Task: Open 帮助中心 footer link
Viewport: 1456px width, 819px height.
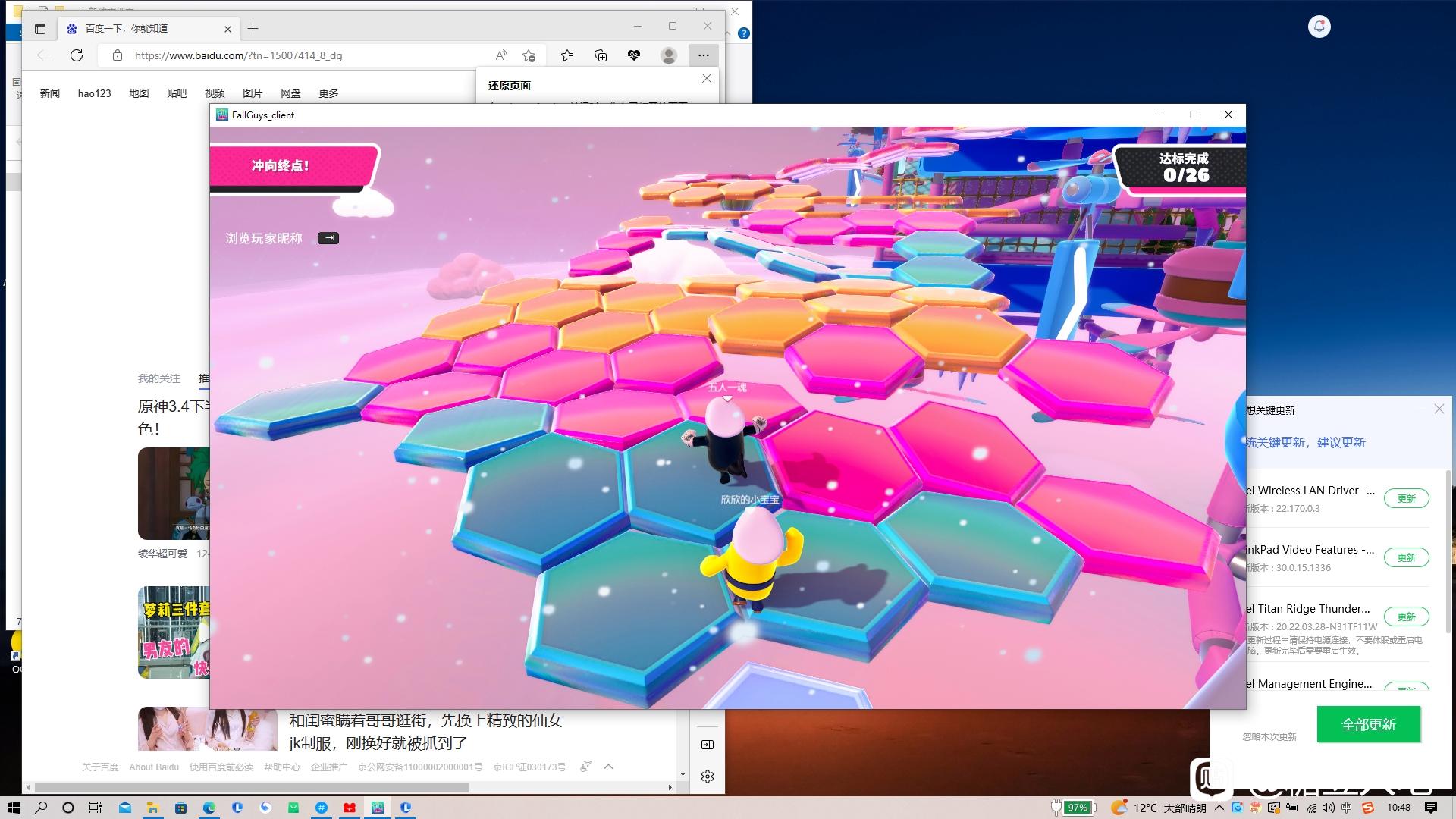Action: click(x=282, y=767)
